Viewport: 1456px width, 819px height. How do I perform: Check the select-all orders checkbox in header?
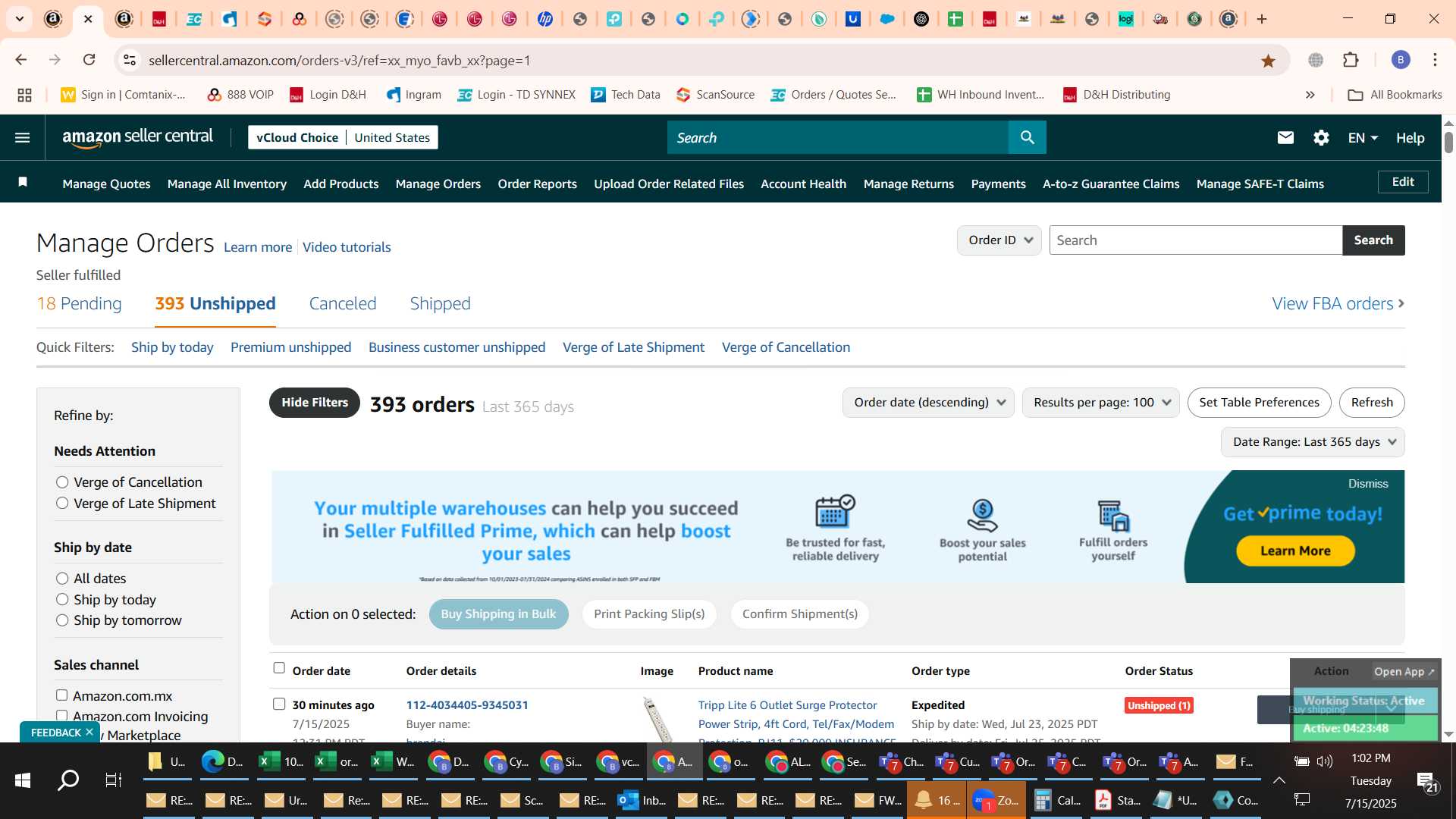tap(279, 668)
